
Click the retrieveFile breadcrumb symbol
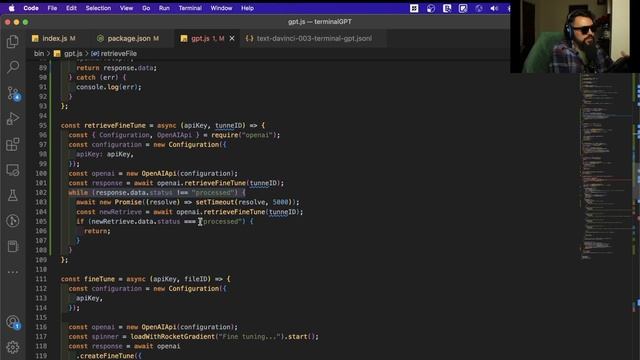coord(118,53)
